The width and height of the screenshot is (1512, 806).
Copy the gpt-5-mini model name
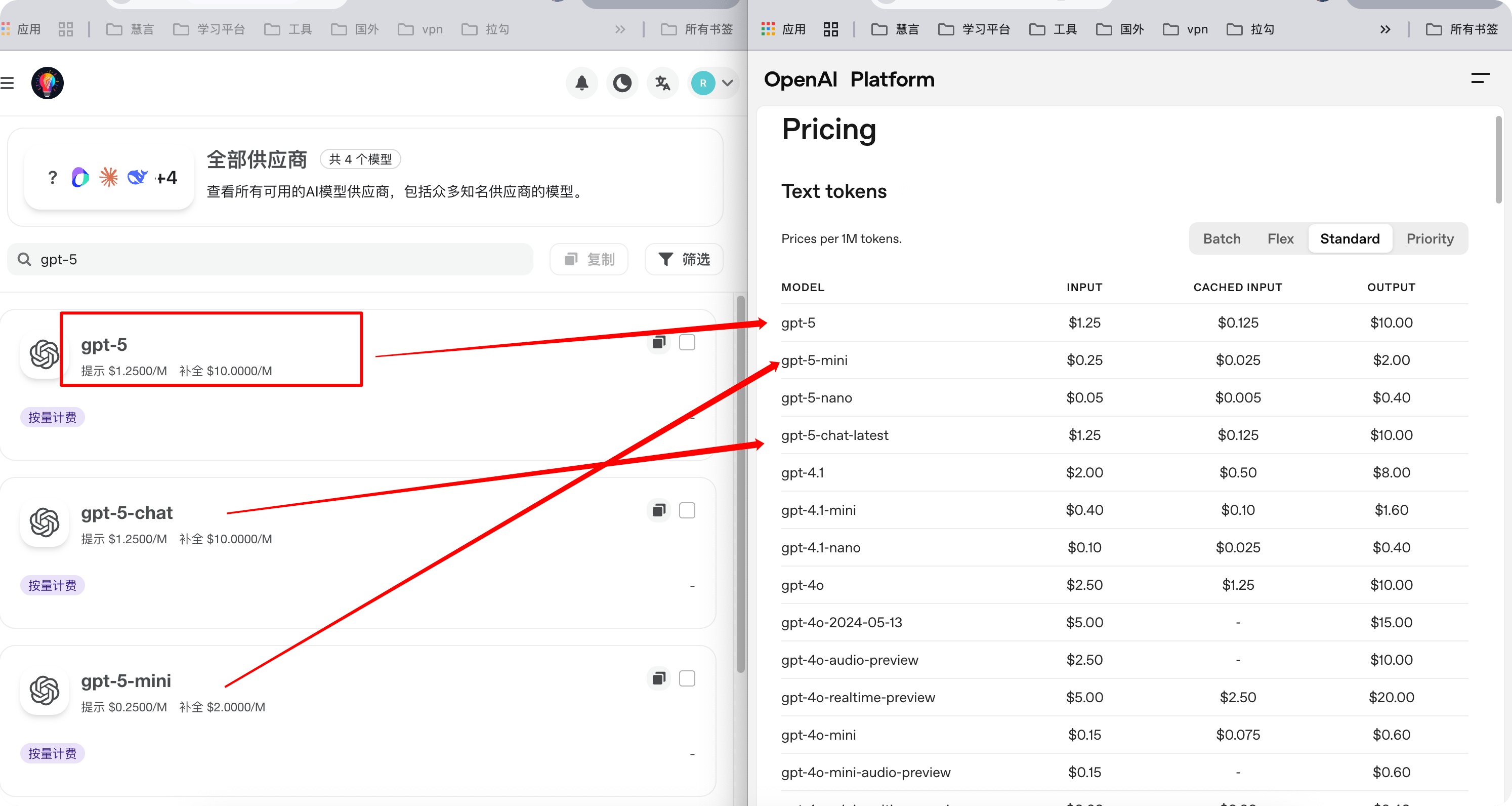(658, 678)
